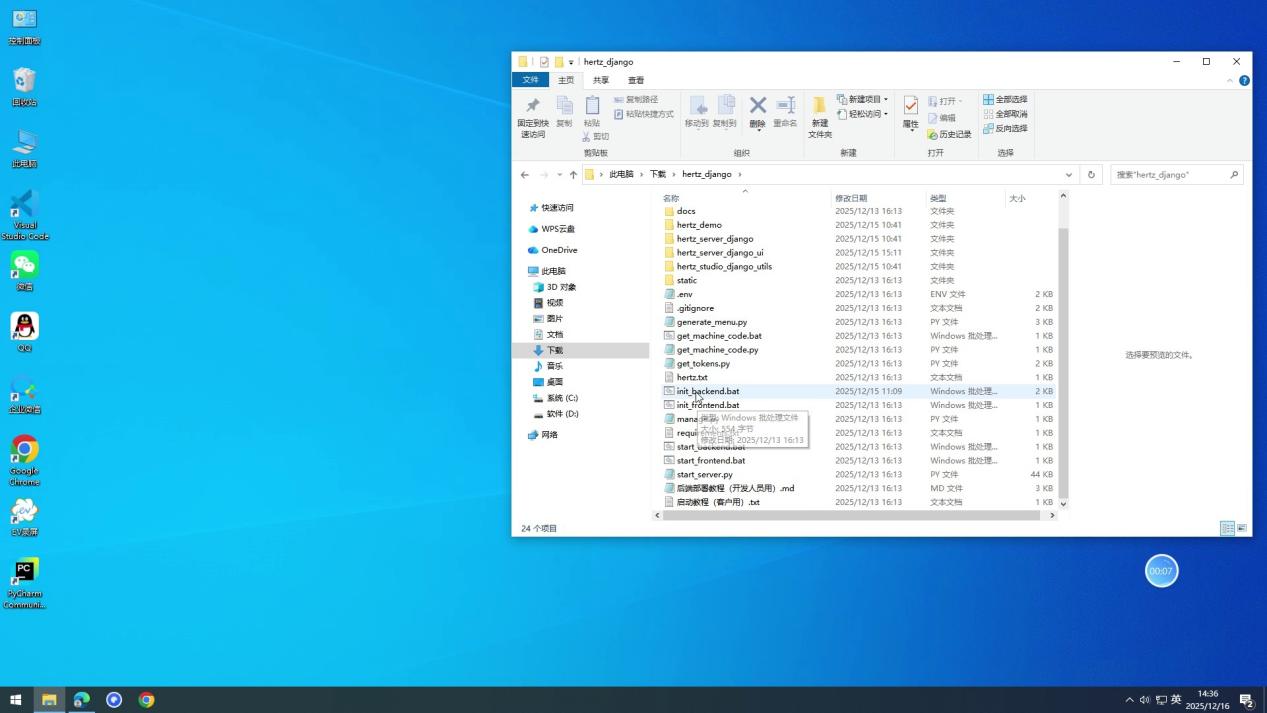This screenshot has width=1267, height=713.
Task: Switch to details list view icon
Action: [1227, 528]
